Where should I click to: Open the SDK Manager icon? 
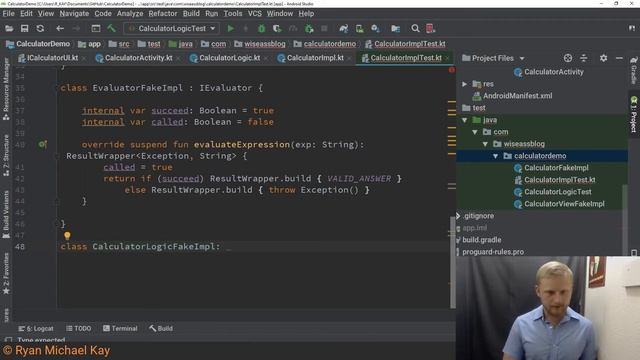[375, 29]
